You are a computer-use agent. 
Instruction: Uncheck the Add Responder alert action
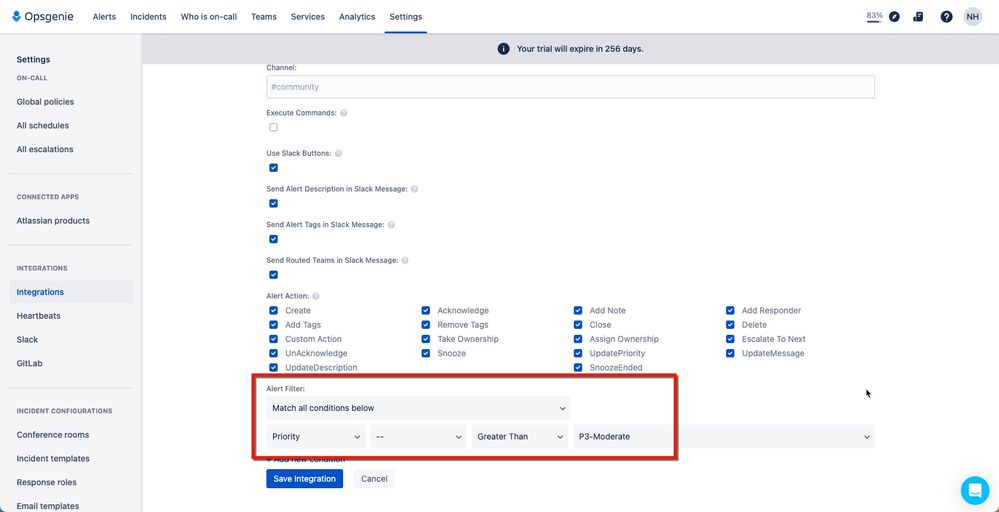(730, 311)
